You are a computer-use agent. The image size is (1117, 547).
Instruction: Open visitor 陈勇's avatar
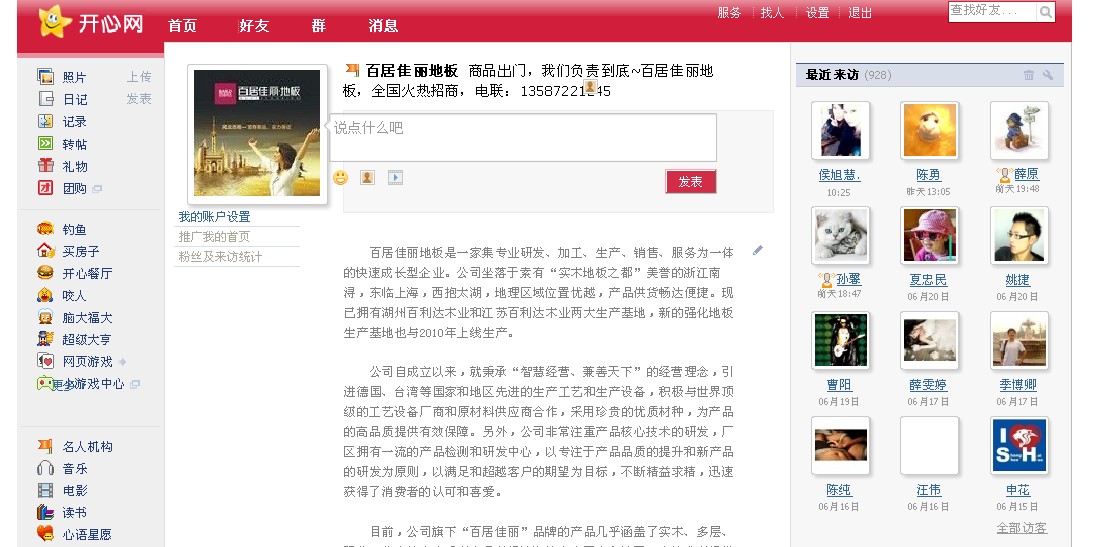pos(929,130)
